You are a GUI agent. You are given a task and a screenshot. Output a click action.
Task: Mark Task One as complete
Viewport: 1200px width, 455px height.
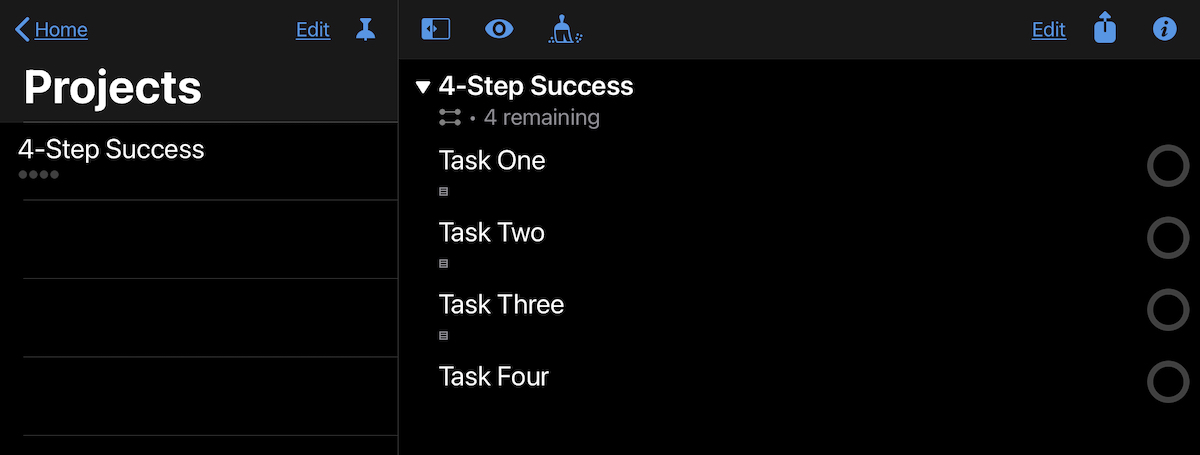point(1167,166)
